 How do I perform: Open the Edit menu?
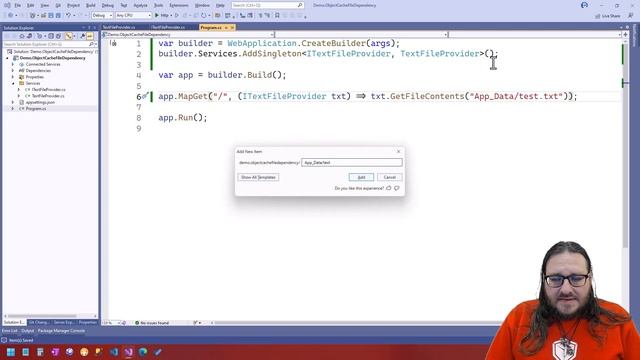(x=31, y=5)
